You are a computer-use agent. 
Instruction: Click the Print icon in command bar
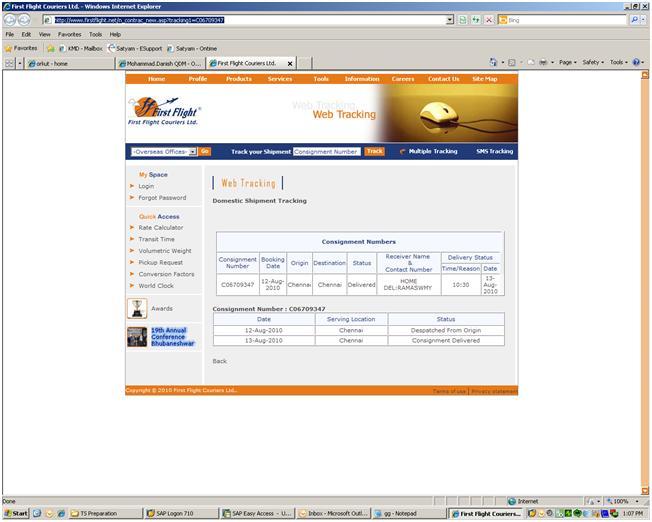click(543, 62)
